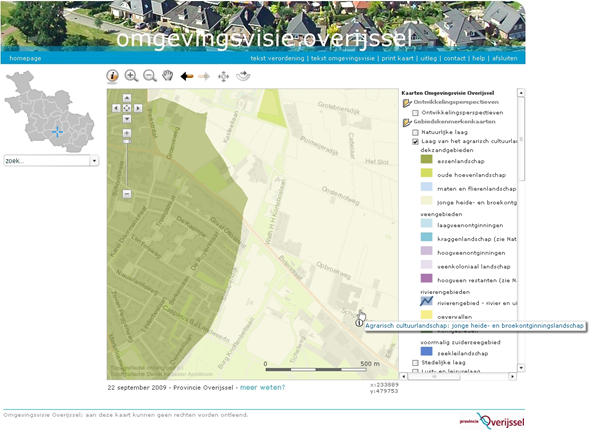The height and width of the screenshot is (431, 605).
Task: Activate the zoom out magnifier tool
Action: point(149,76)
